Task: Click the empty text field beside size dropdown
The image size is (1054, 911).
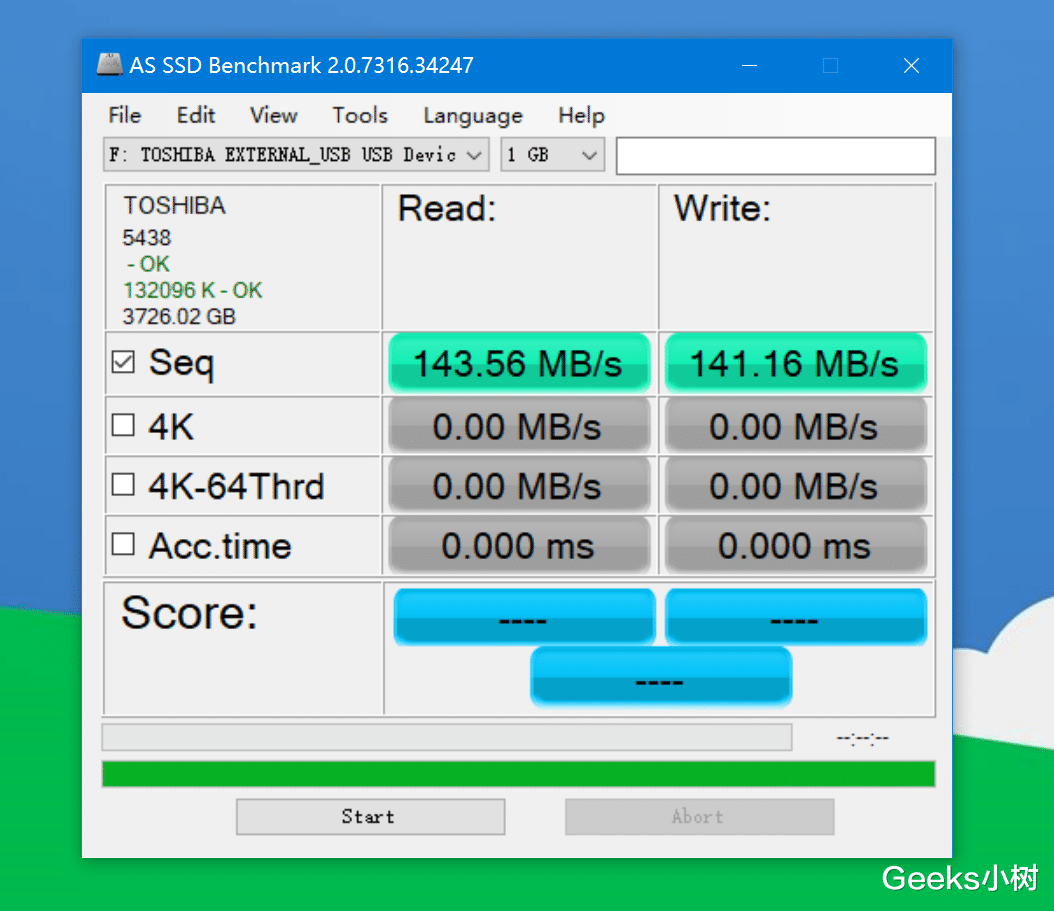Action: click(776, 156)
